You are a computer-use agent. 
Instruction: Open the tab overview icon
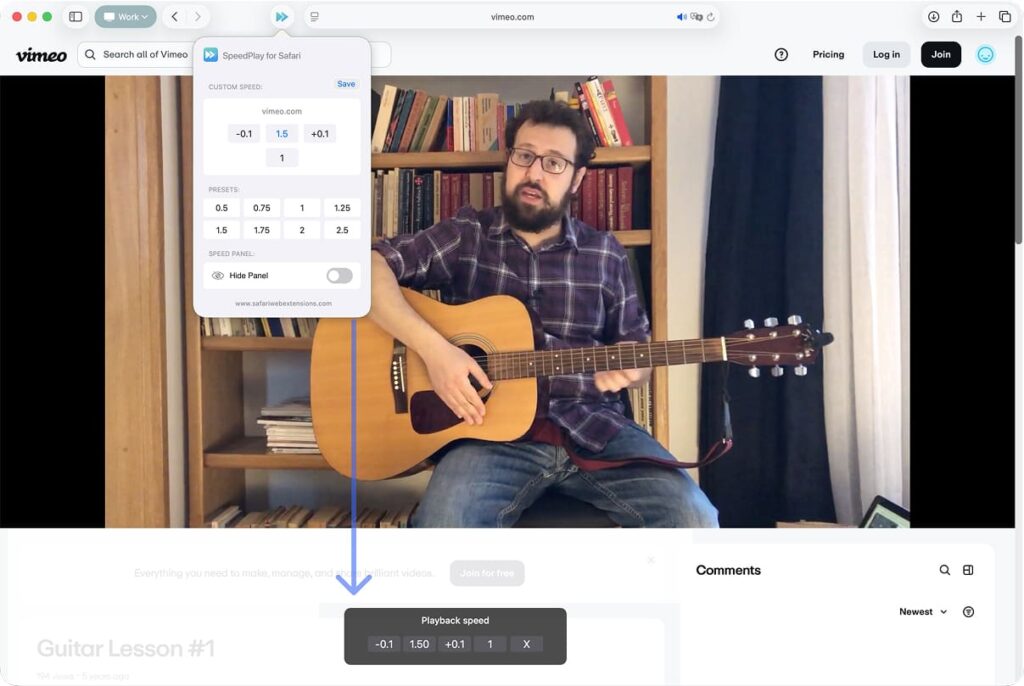click(x=1005, y=17)
